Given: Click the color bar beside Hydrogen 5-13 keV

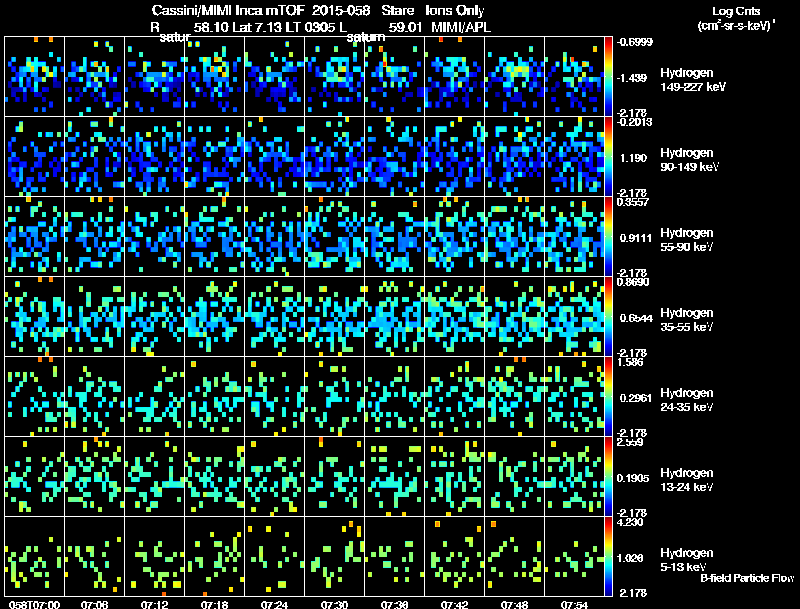Looking at the screenshot, I should point(608,556).
